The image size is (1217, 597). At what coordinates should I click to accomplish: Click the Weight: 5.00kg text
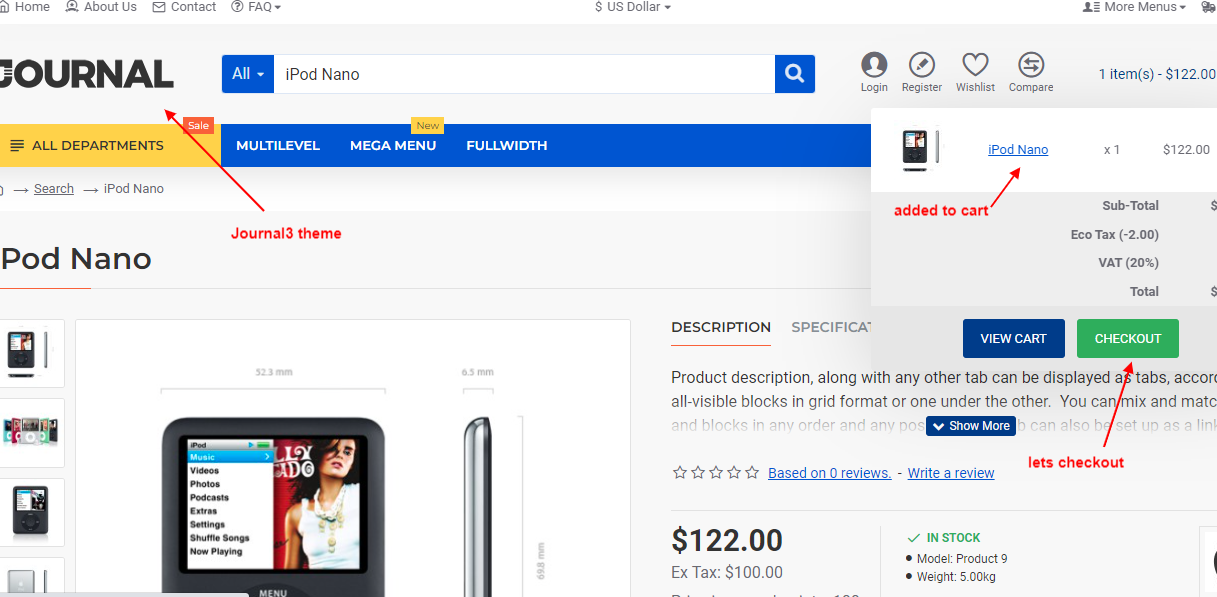[956, 577]
